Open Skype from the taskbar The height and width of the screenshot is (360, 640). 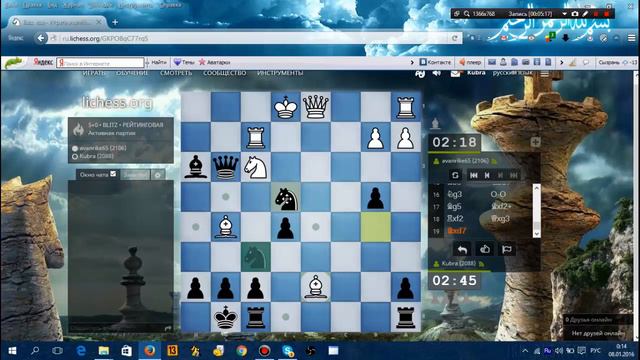[x=287, y=351]
